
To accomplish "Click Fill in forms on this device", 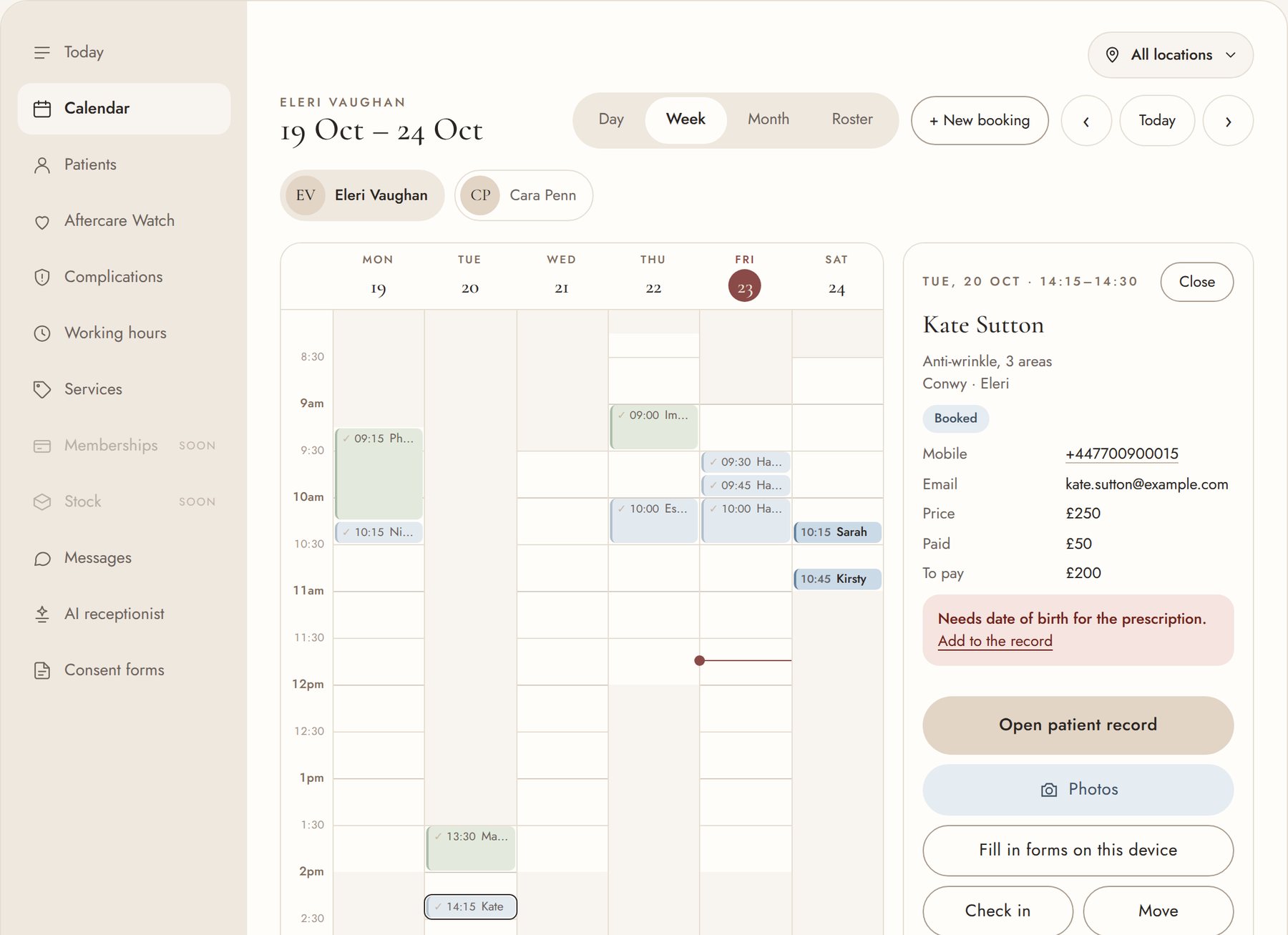I will (1078, 851).
